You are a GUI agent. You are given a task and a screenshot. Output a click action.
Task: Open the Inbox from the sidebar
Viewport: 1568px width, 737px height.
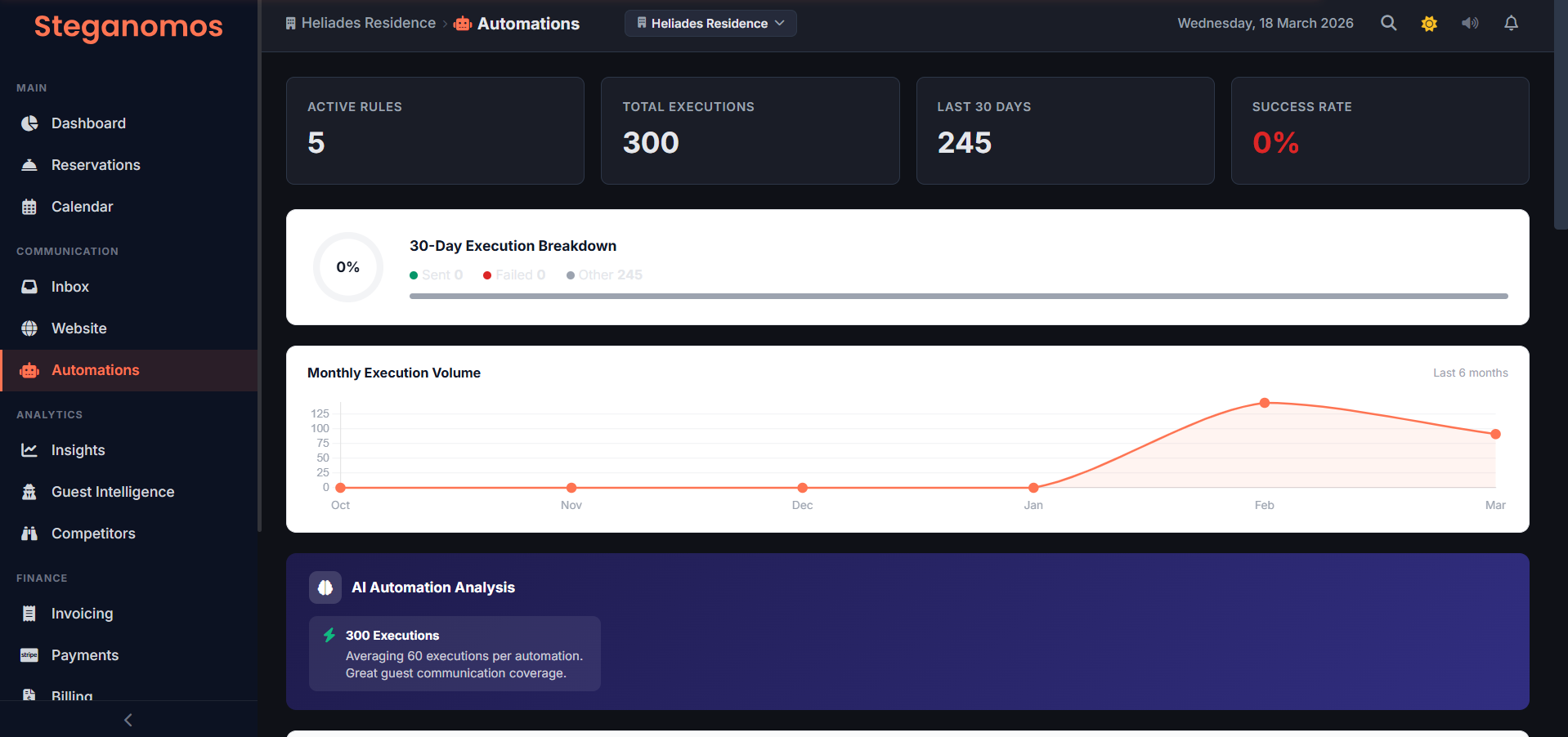click(x=70, y=287)
